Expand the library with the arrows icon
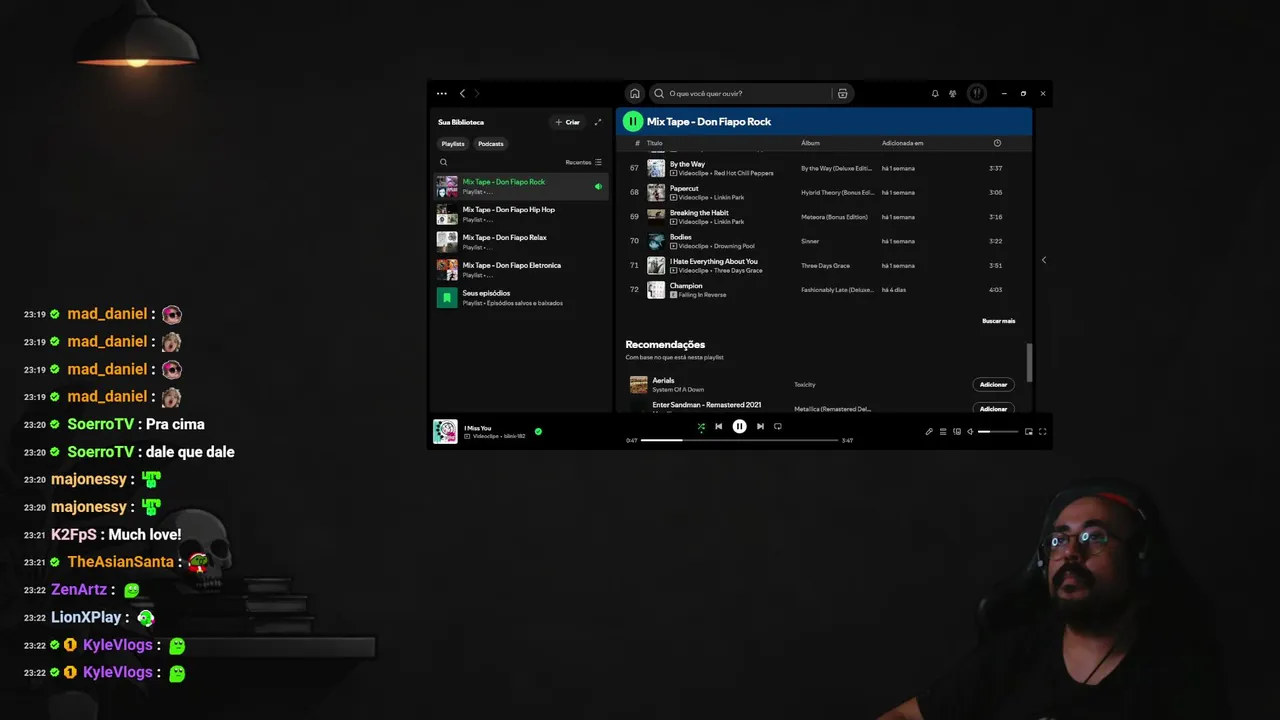The width and height of the screenshot is (1280, 720). (x=598, y=122)
